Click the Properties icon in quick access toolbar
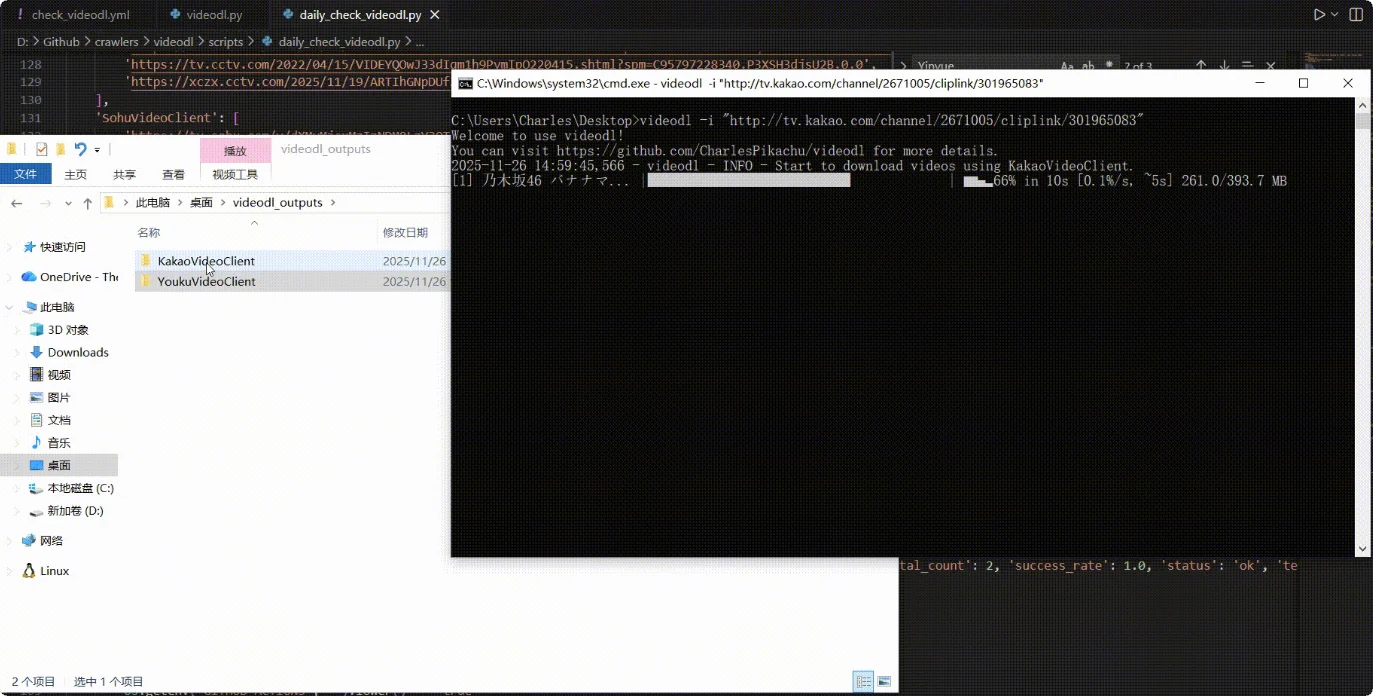The height and width of the screenshot is (696, 1373). click(x=42, y=149)
